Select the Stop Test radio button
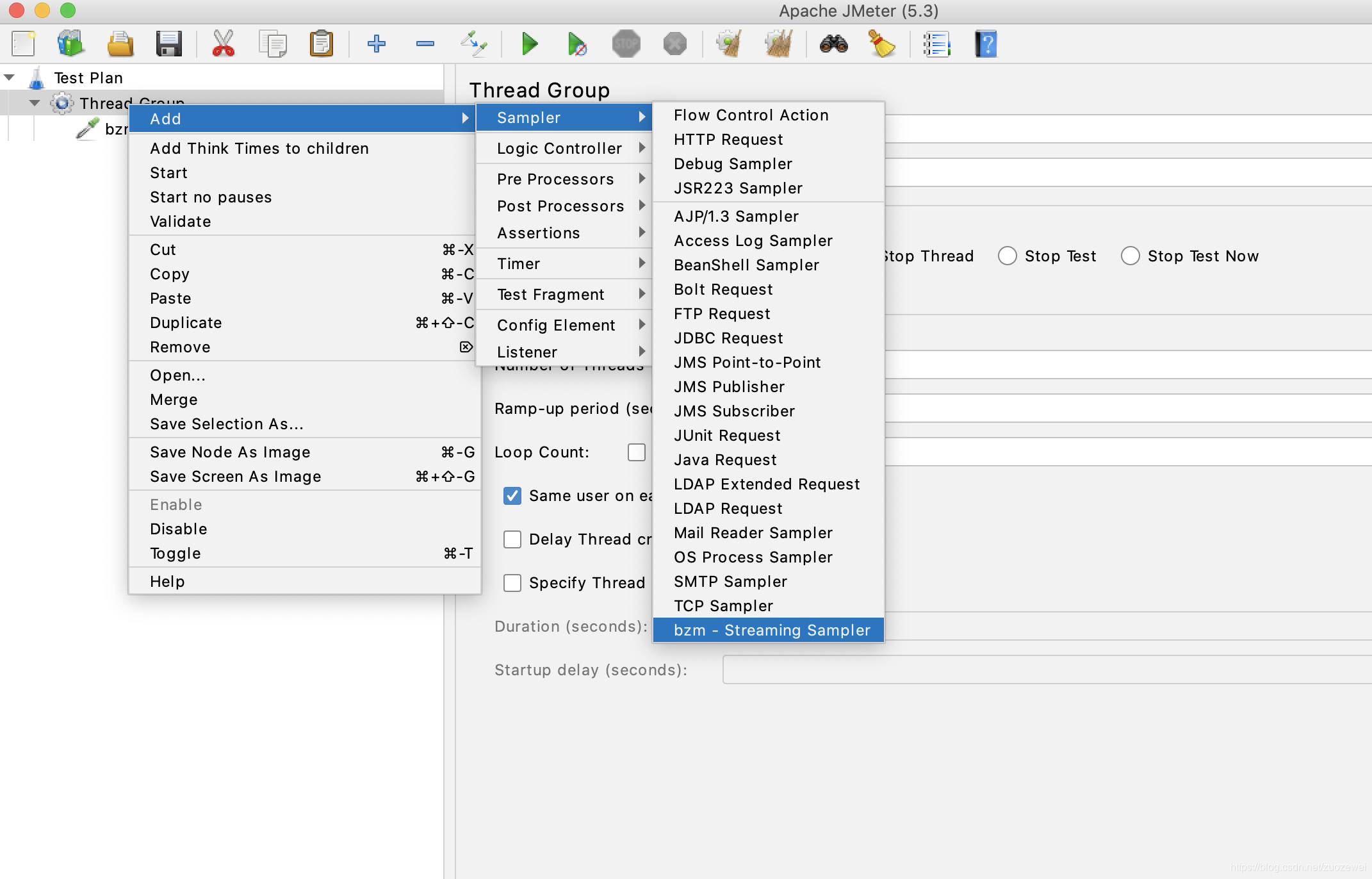Viewport: 1372px width, 879px height. (x=1008, y=256)
